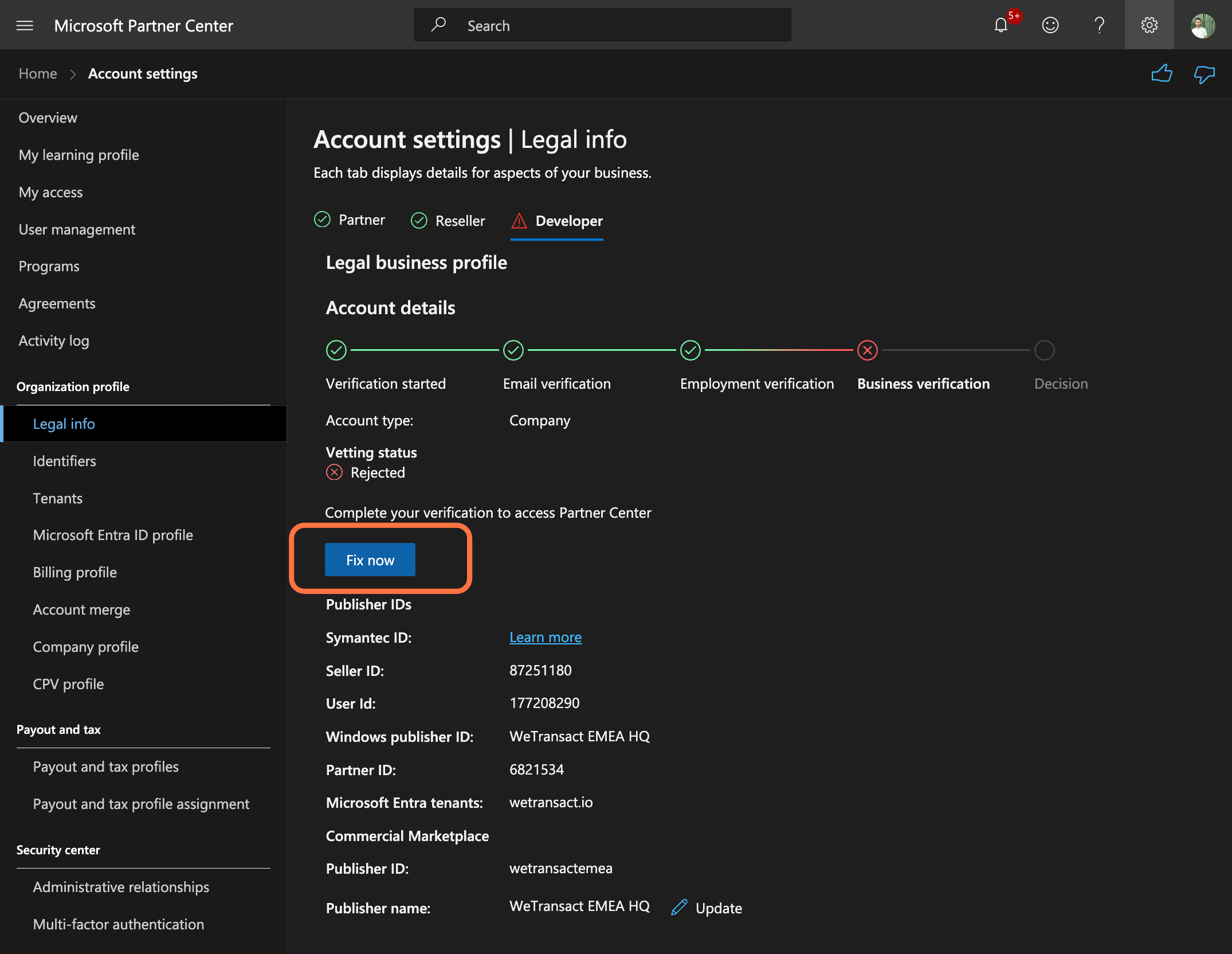
Task: Open Company profile
Action: pyautogui.click(x=85, y=647)
